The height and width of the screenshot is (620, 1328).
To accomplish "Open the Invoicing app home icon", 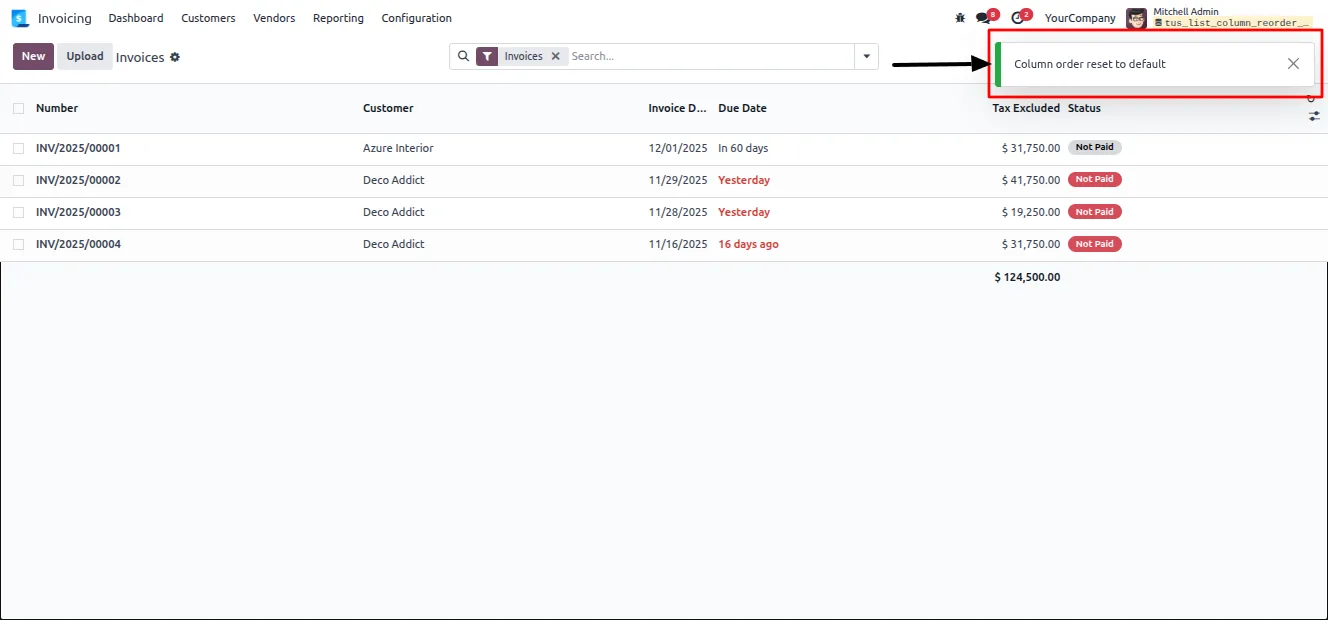I will (x=20, y=18).
